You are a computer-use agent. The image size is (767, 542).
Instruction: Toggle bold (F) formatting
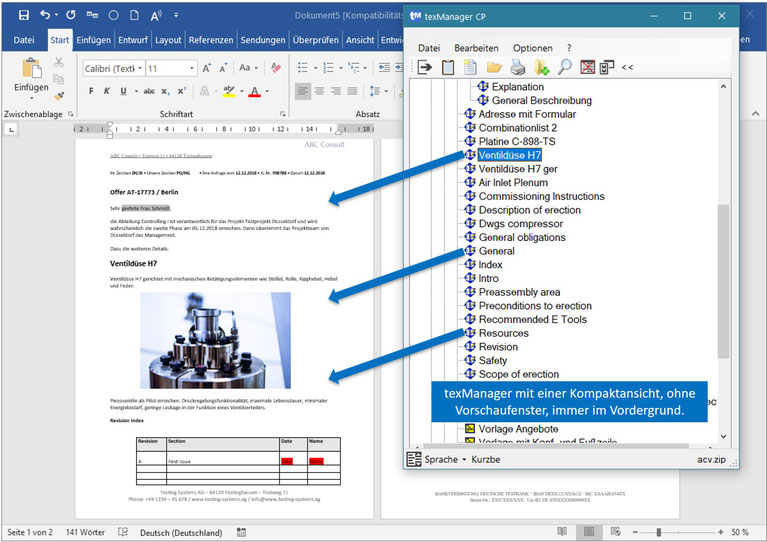[91, 91]
